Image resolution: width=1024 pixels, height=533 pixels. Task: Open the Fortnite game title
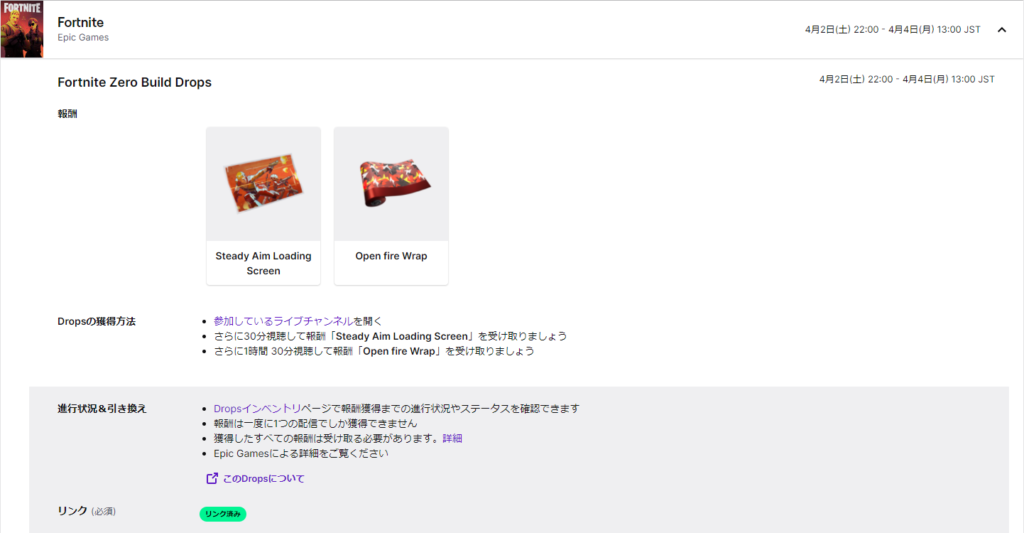pyautogui.click(x=80, y=22)
